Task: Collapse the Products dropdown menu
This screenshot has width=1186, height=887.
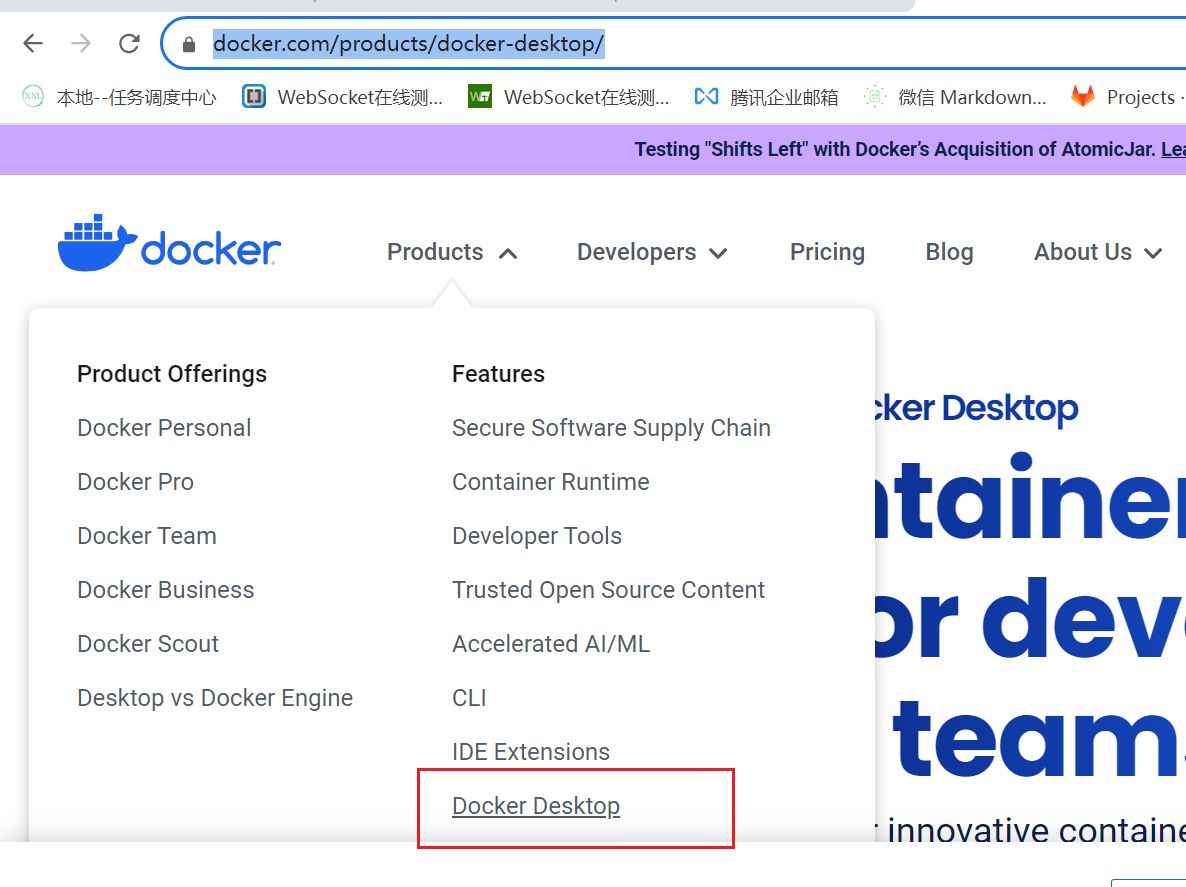Action: click(x=452, y=252)
